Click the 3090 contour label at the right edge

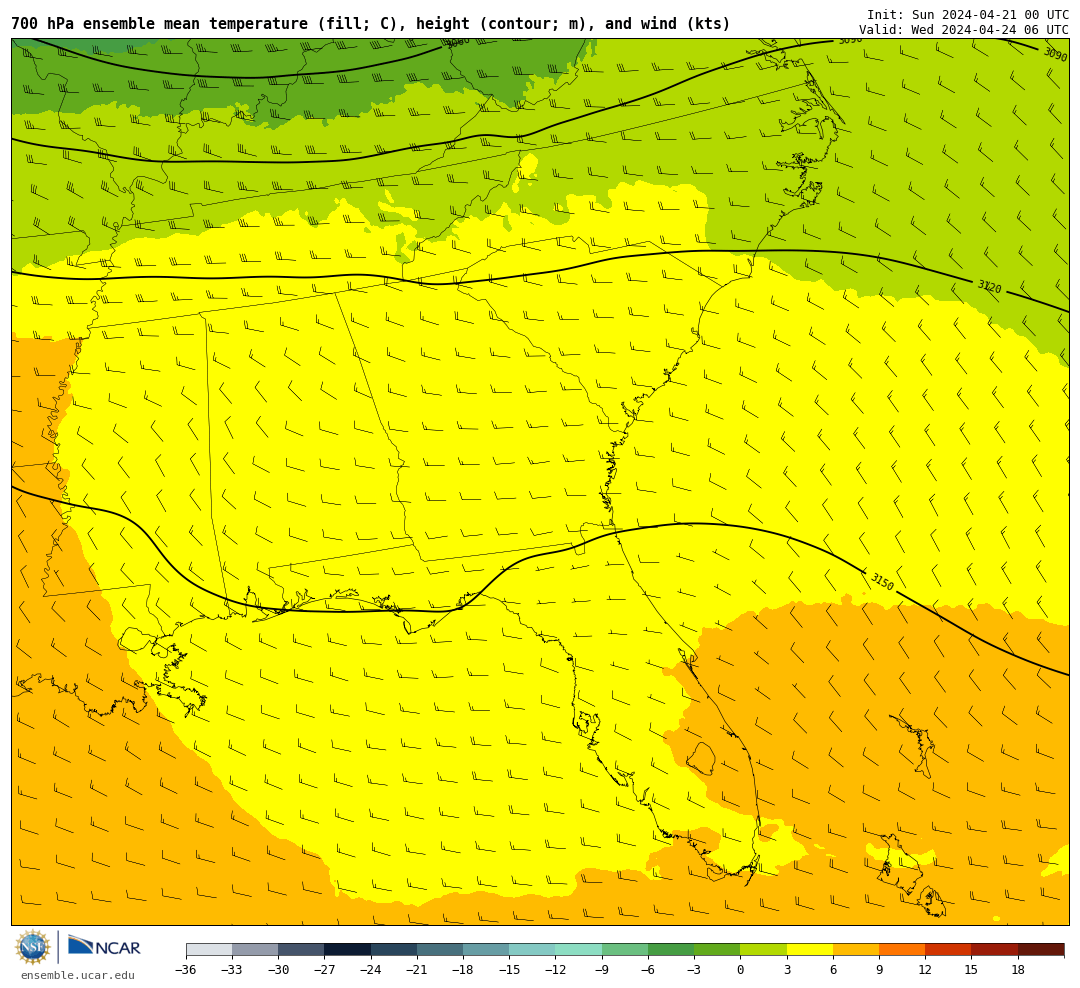click(x=1055, y=54)
